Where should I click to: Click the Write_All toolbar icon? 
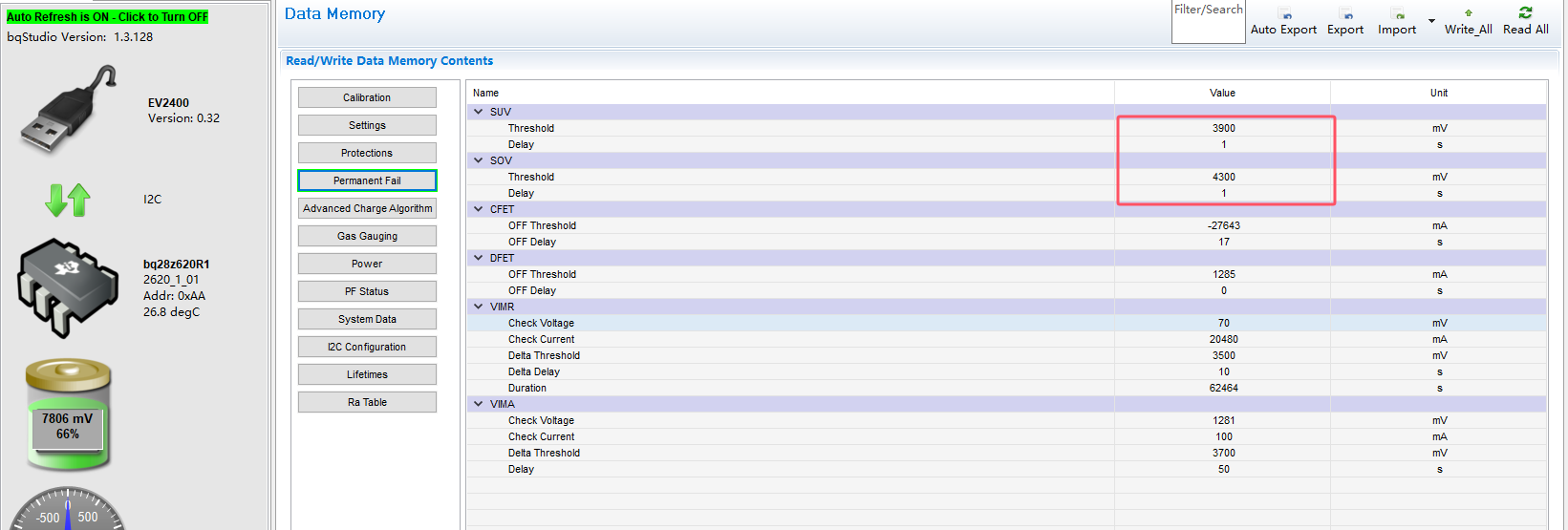(1469, 13)
